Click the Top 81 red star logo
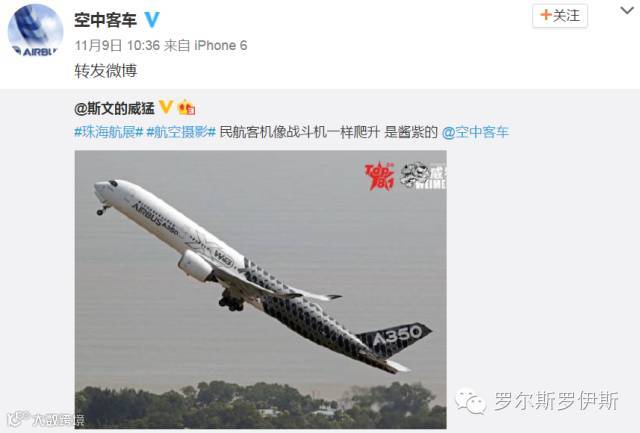Screen dimensions: 640x433 (x=380, y=176)
